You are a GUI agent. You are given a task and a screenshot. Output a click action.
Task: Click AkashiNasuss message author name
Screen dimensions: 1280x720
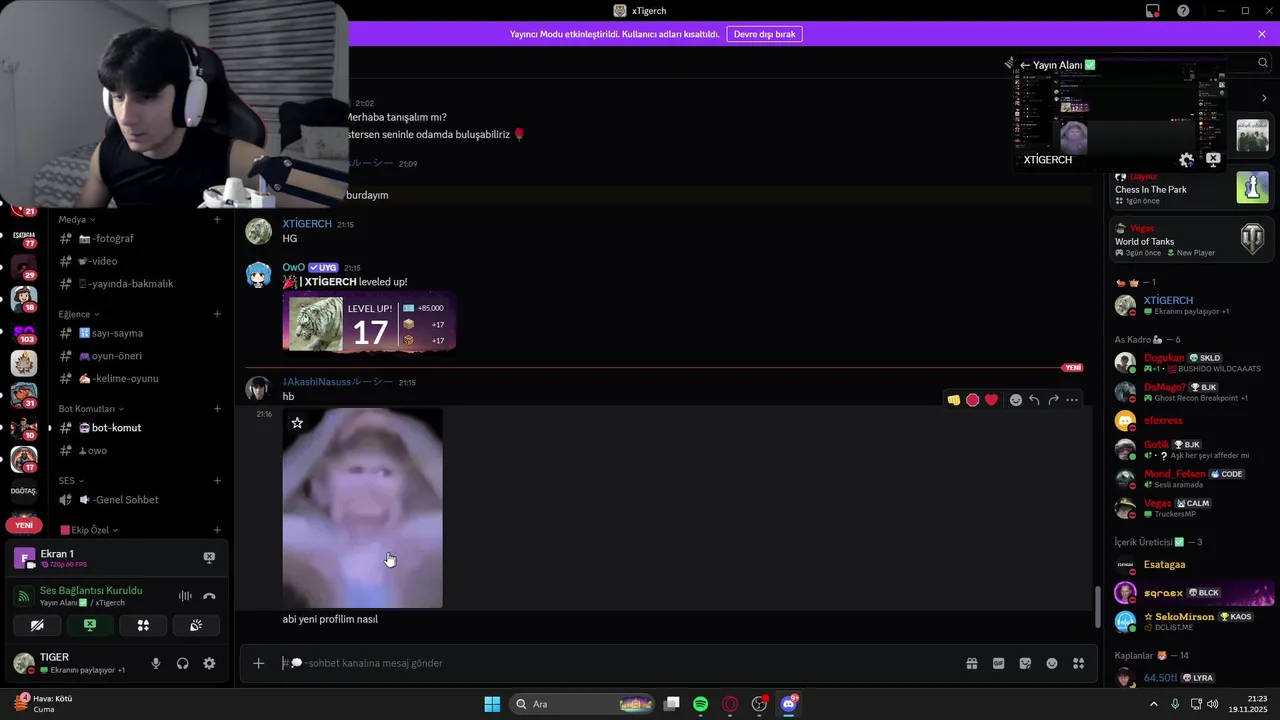(x=338, y=382)
